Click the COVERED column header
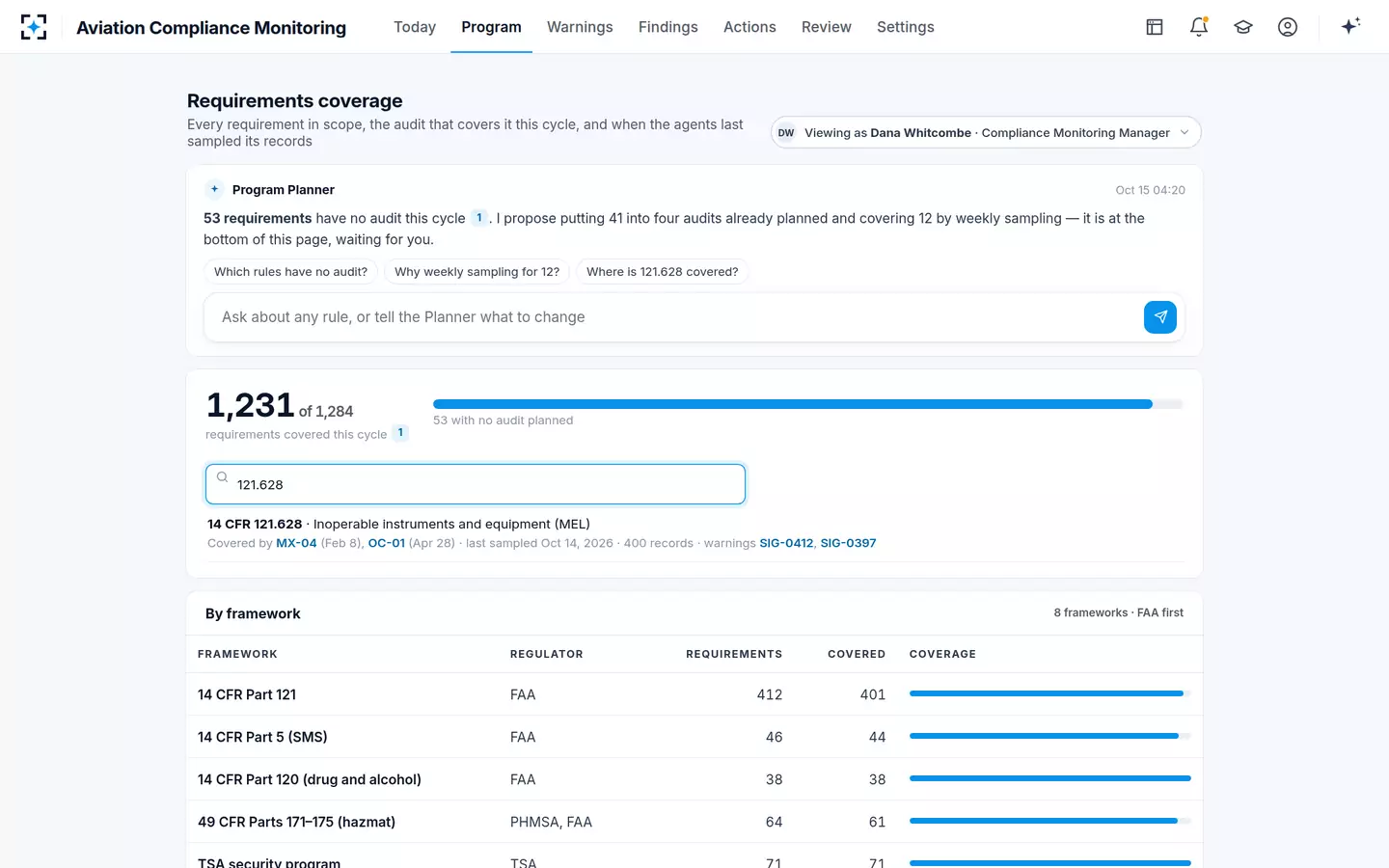Viewport: 1389px width, 868px height. tap(857, 654)
